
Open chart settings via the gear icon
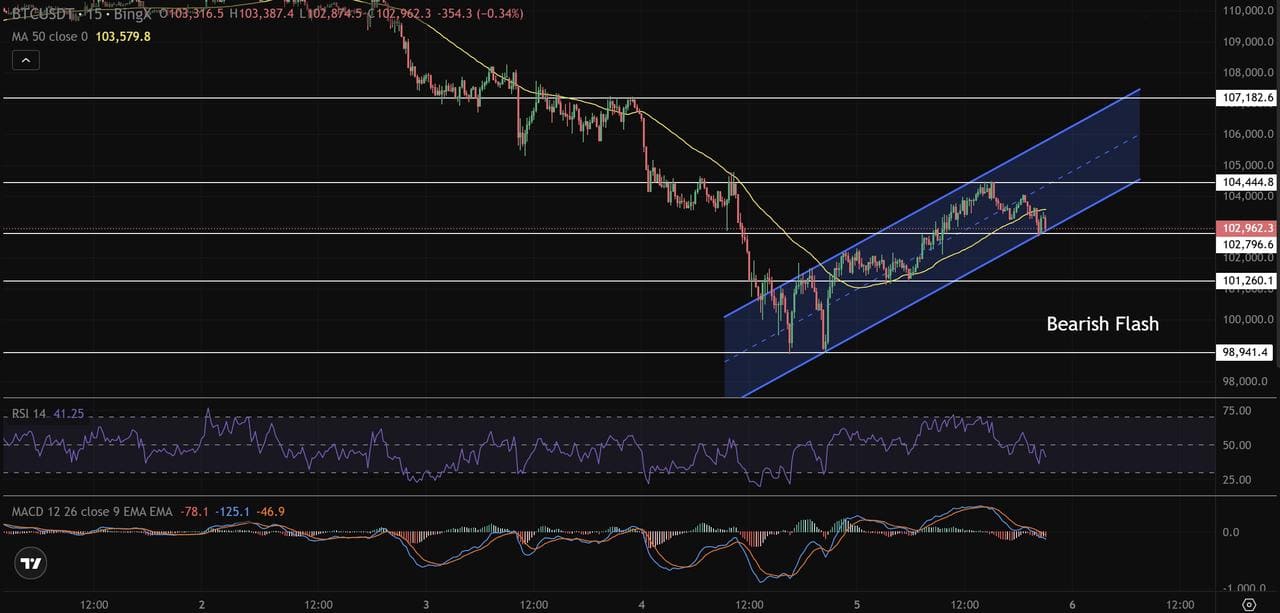1248,604
